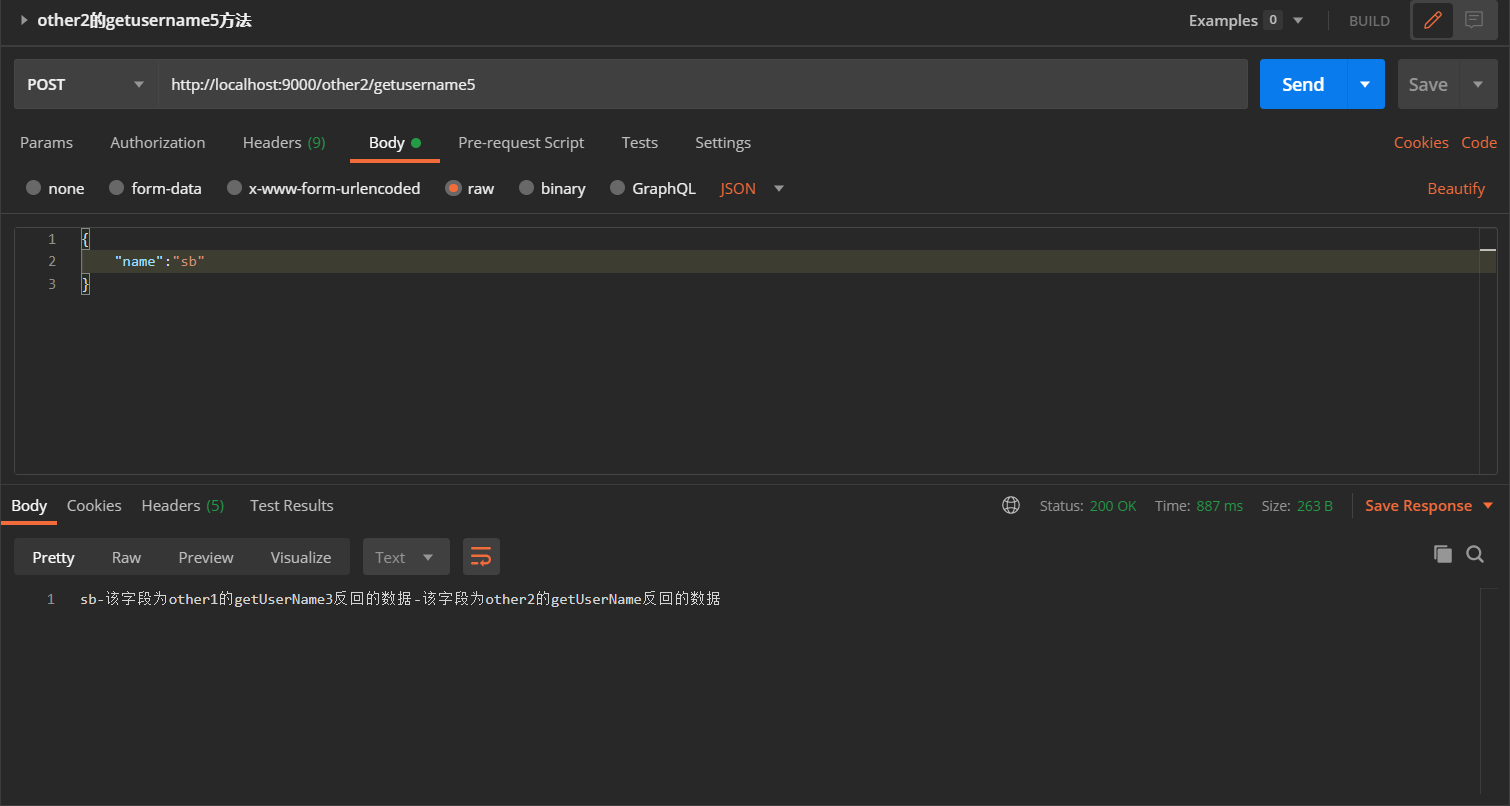Open the Pre-request Script tab

tap(521, 142)
